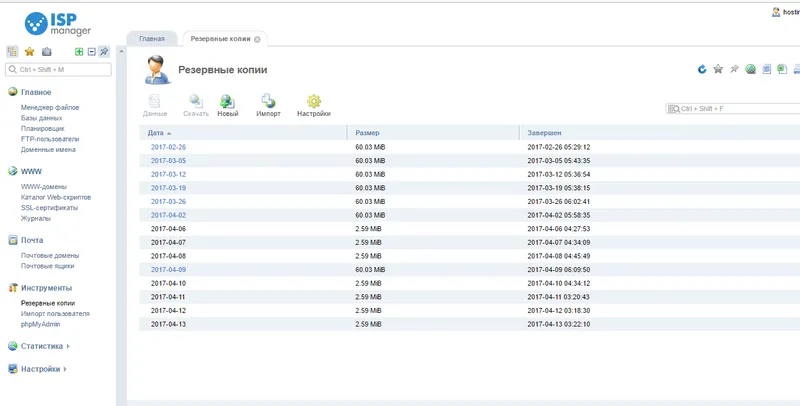
Task: Open the favorites star in sidebar
Action: point(30,52)
